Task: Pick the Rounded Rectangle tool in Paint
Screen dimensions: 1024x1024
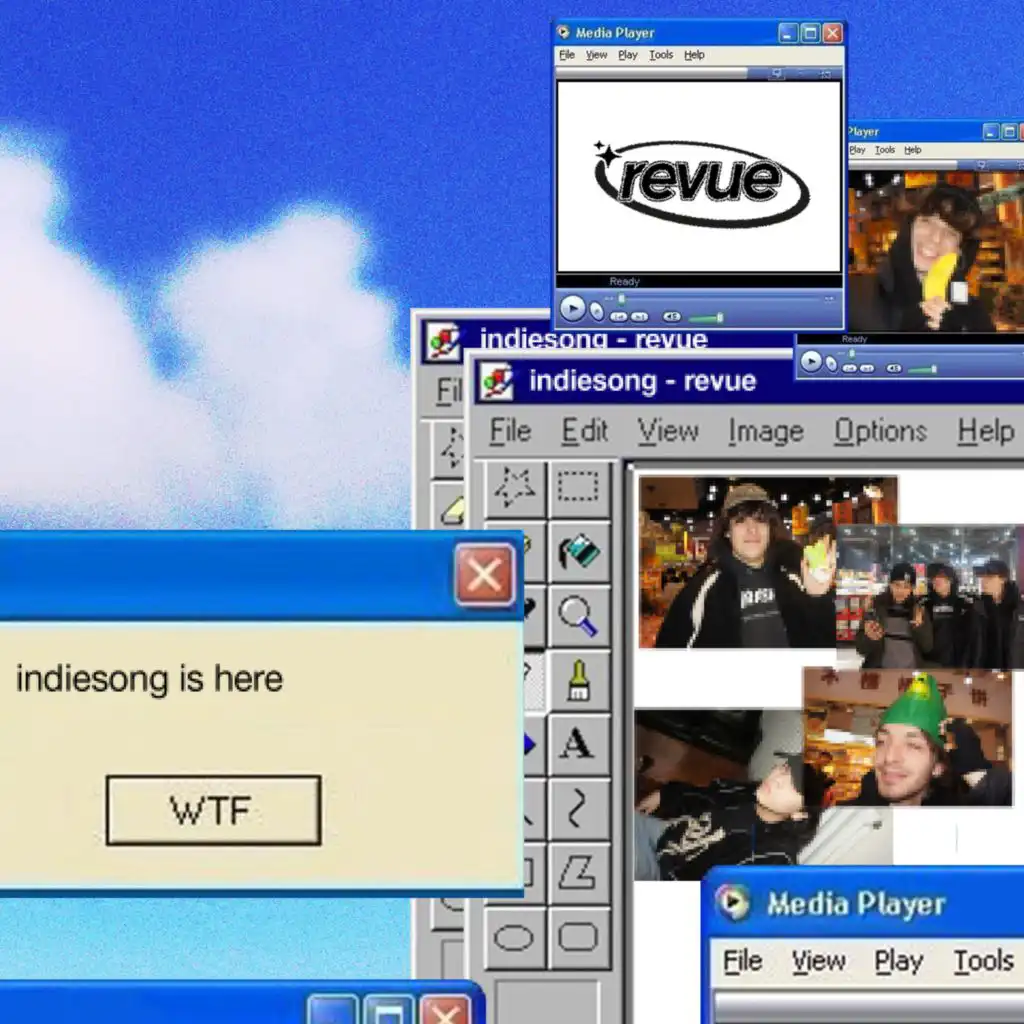Action: pyautogui.click(x=578, y=936)
